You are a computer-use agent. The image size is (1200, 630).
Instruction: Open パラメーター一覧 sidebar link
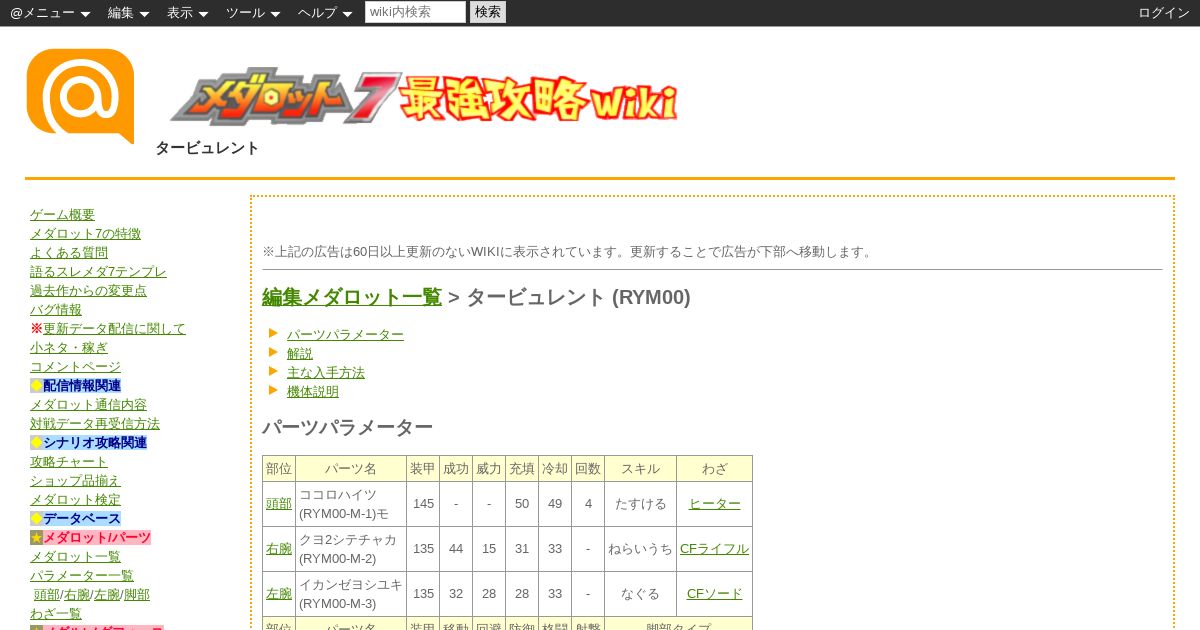tap(82, 576)
